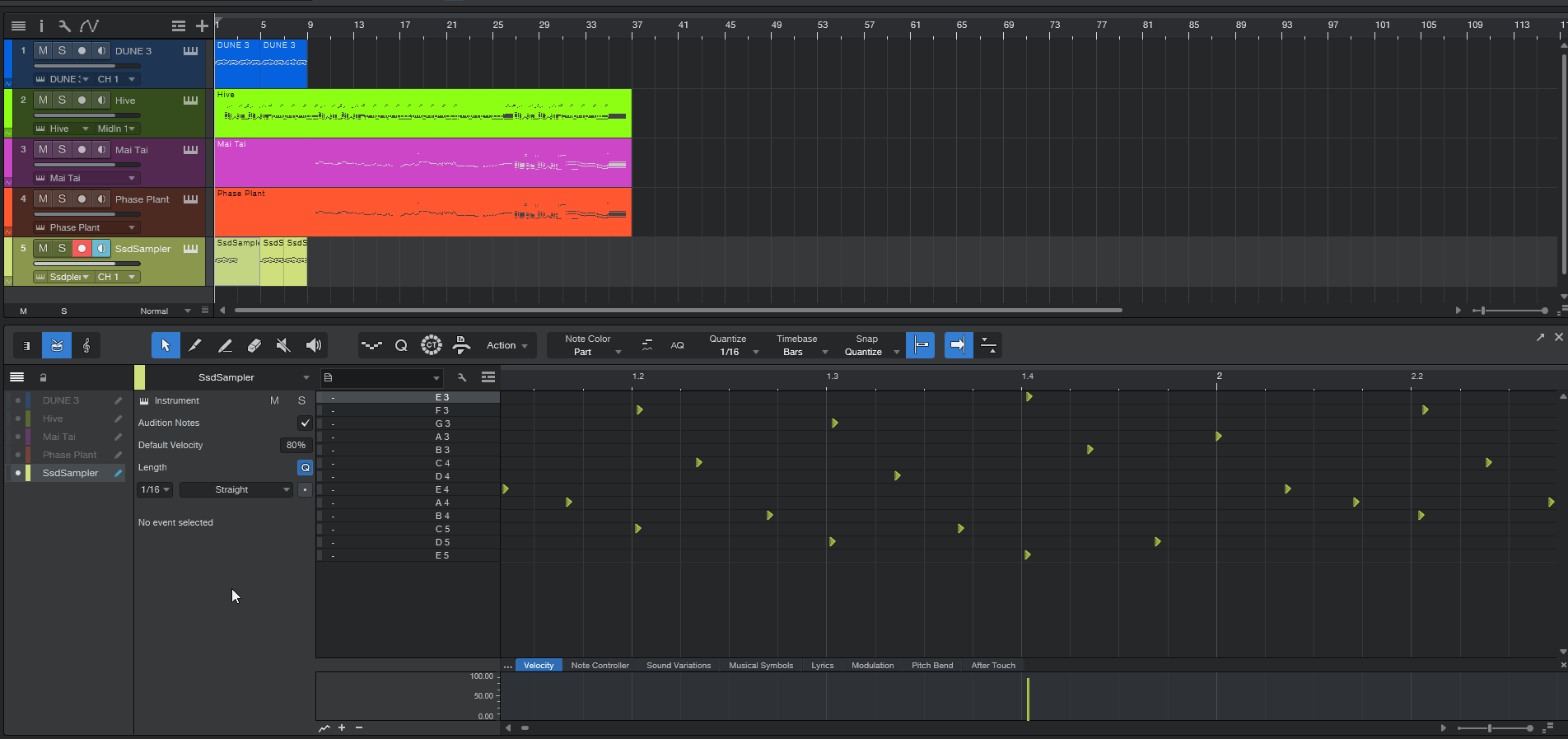Open the track list hamburger icon above tracks
This screenshot has height=739, width=1568.
(x=18, y=26)
